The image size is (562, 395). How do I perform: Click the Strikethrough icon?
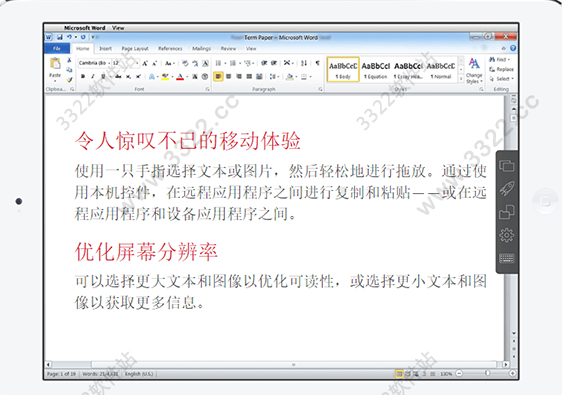(118, 76)
